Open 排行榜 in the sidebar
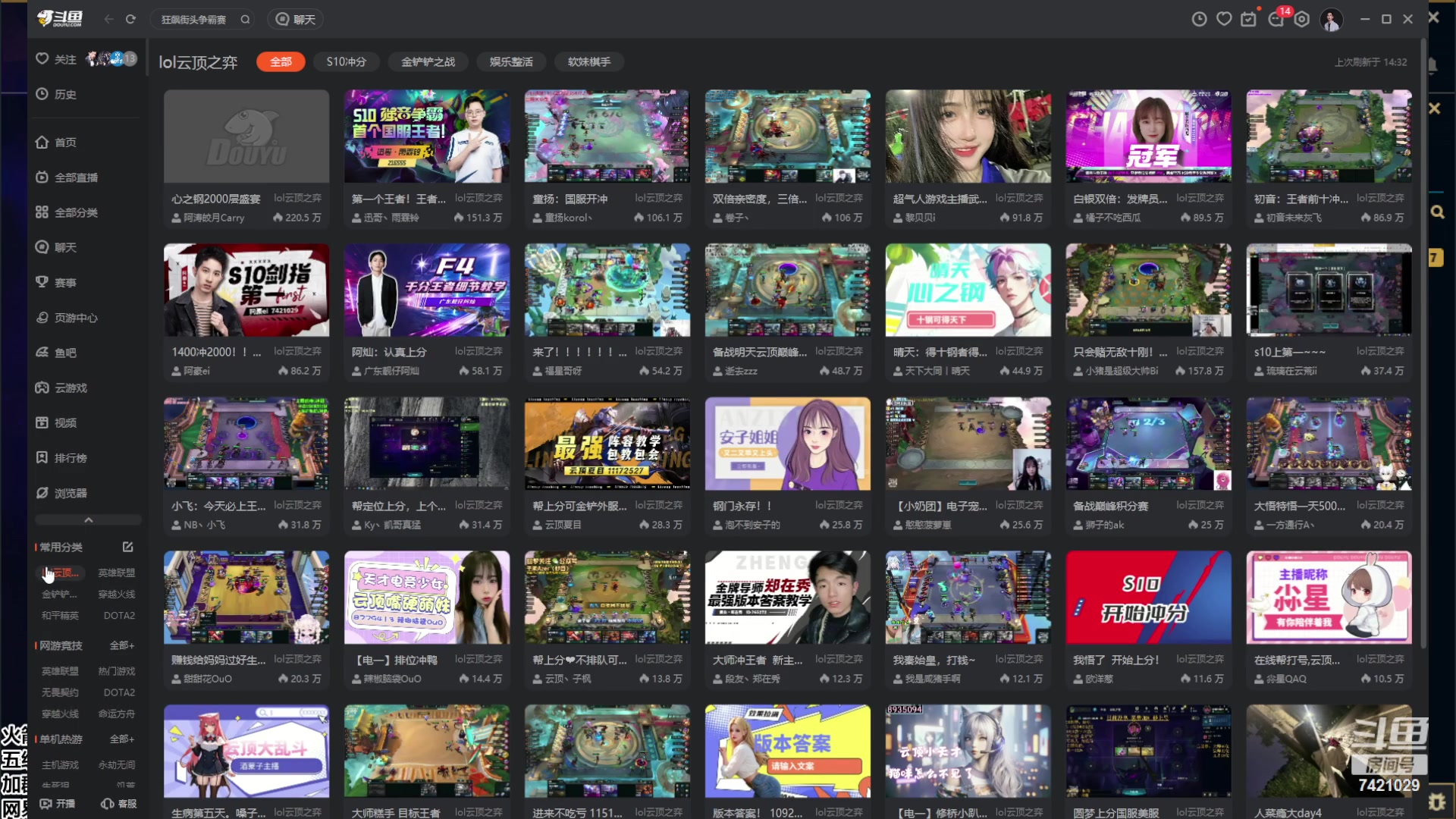The height and width of the screenshot is (819, 1456). pyautogui.click(x=61, y=458)
